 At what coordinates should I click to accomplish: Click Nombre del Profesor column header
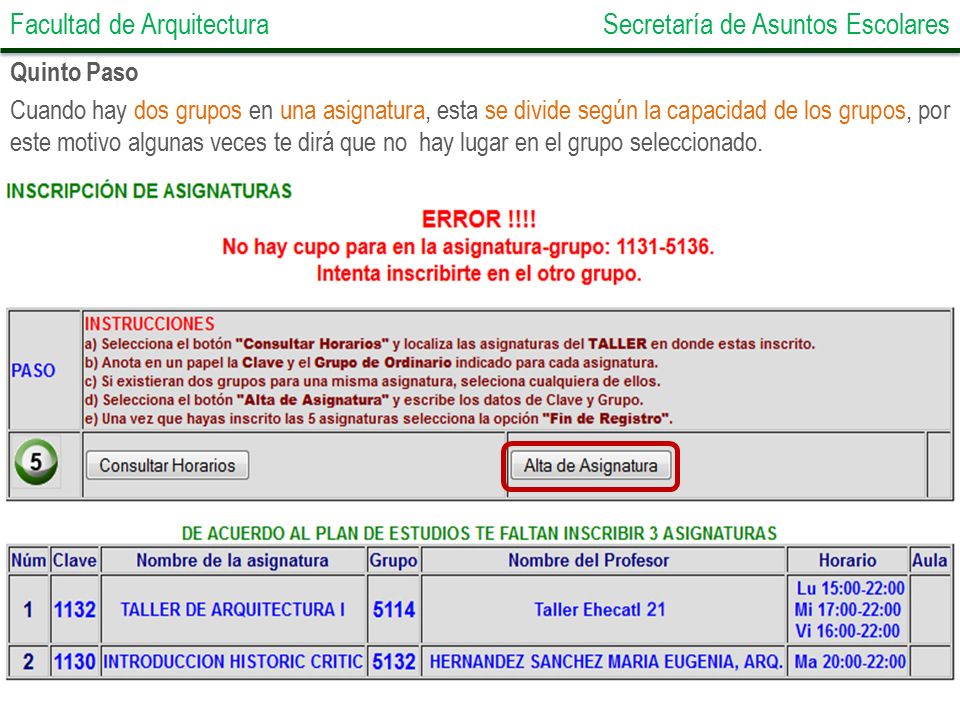coord(588,560)
